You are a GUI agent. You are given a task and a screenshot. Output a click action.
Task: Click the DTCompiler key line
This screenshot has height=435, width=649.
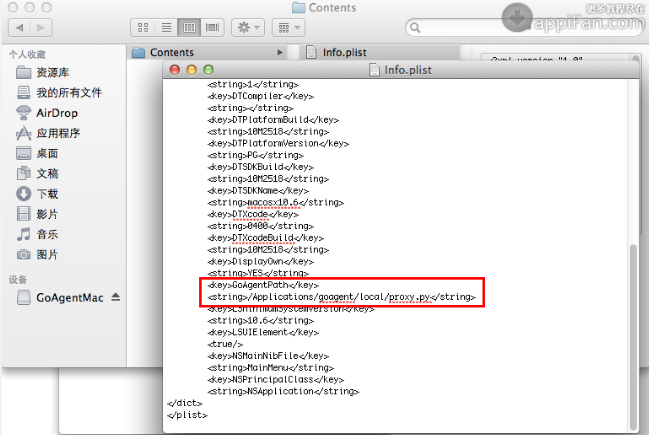point(260,96)
